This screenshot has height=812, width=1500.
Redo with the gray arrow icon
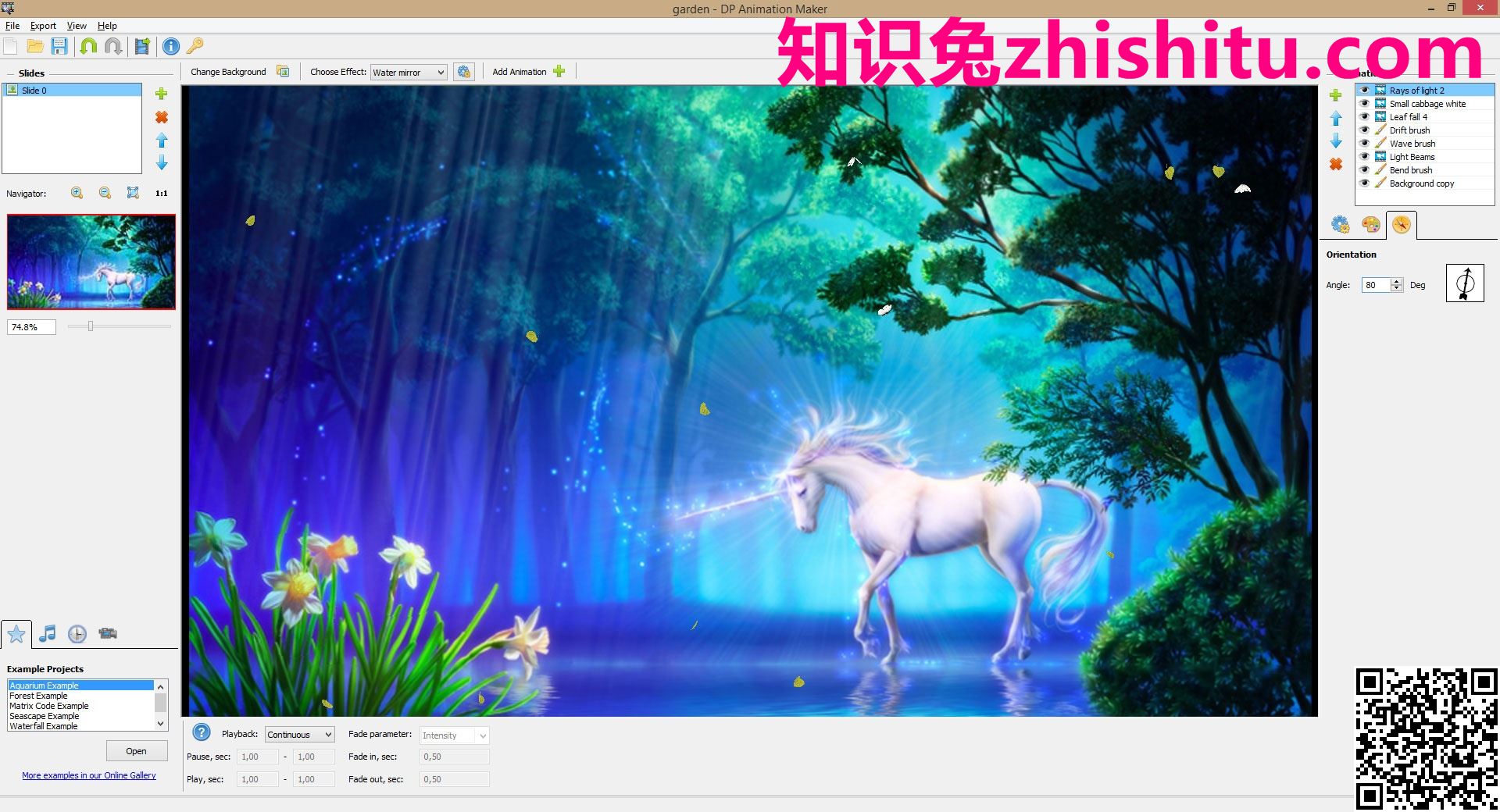(113, 46)
